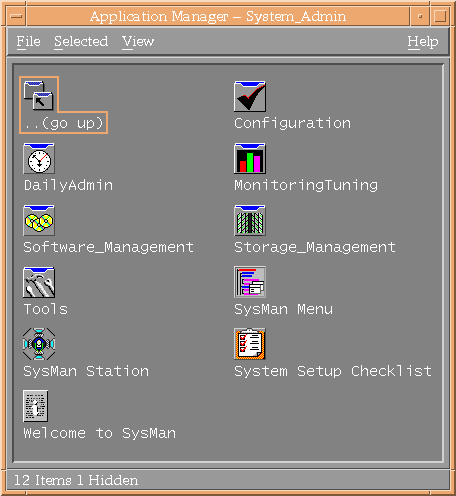
Task: Select the SysMan Station icon
Action: [x=39, y=344]
